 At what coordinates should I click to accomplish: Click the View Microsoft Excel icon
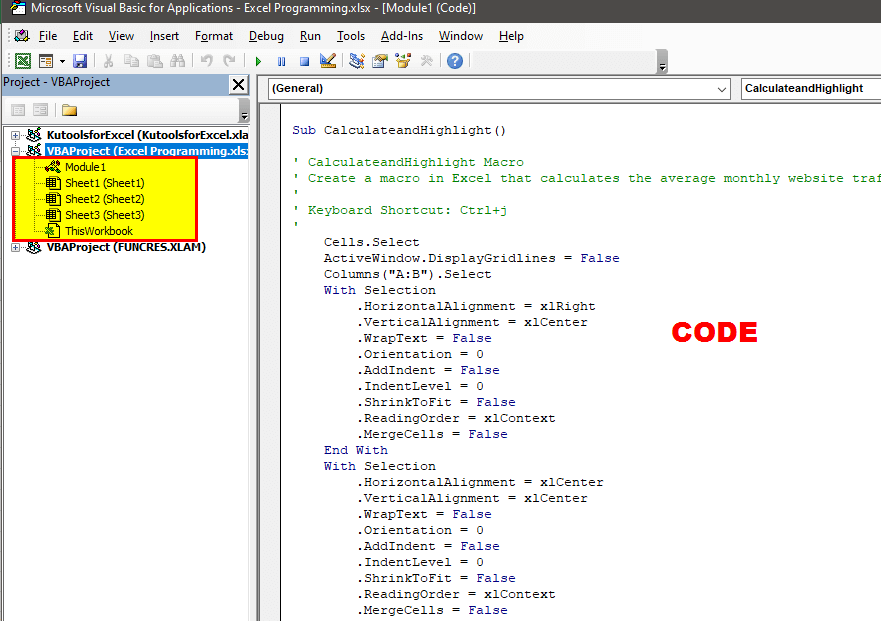click(x=21, y=60)
